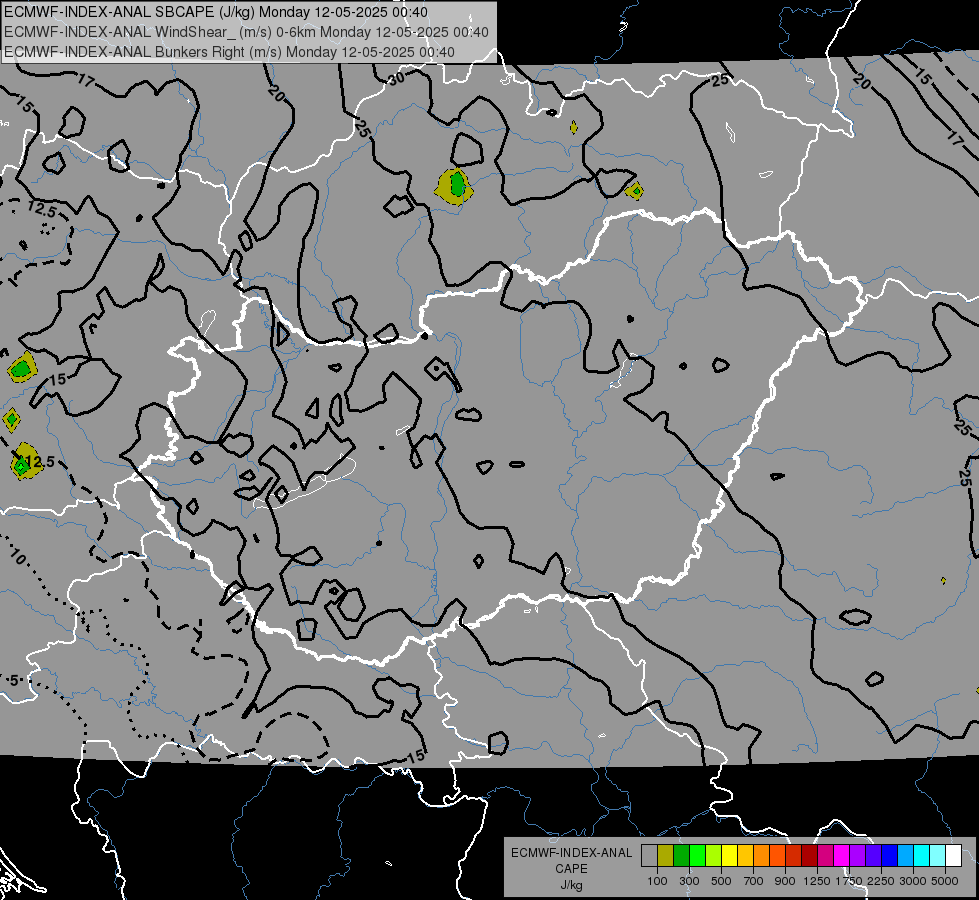Image resolution: width=979 pixels, height=900 pixels.
Task: Select the magenta legend swatch
Action: 842,855
